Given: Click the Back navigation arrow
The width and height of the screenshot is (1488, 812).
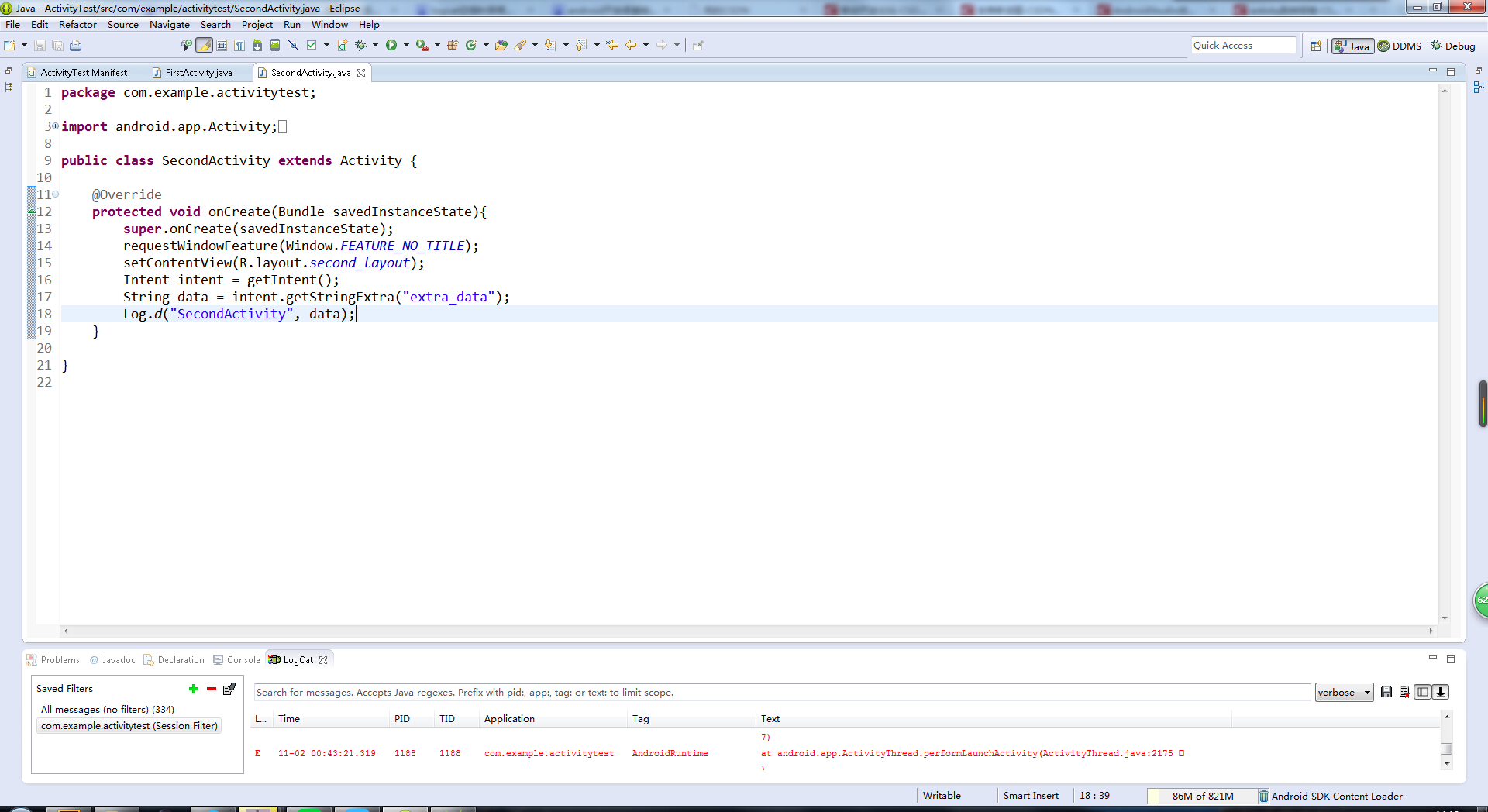Looking at the screenshot, I should click(631, 46).
